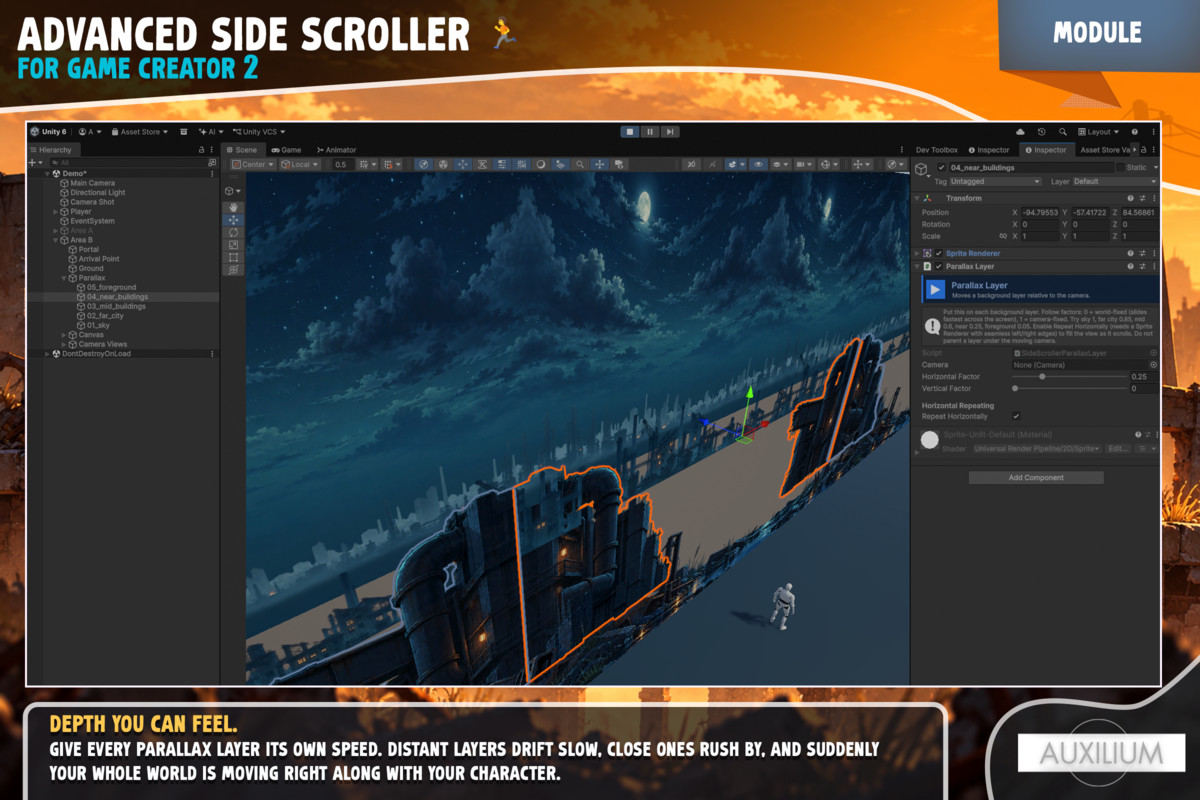This screenshot has height=800, width=1200.
Task: Uncheck Repeat Horizontally
Action: pos(1016,416)
